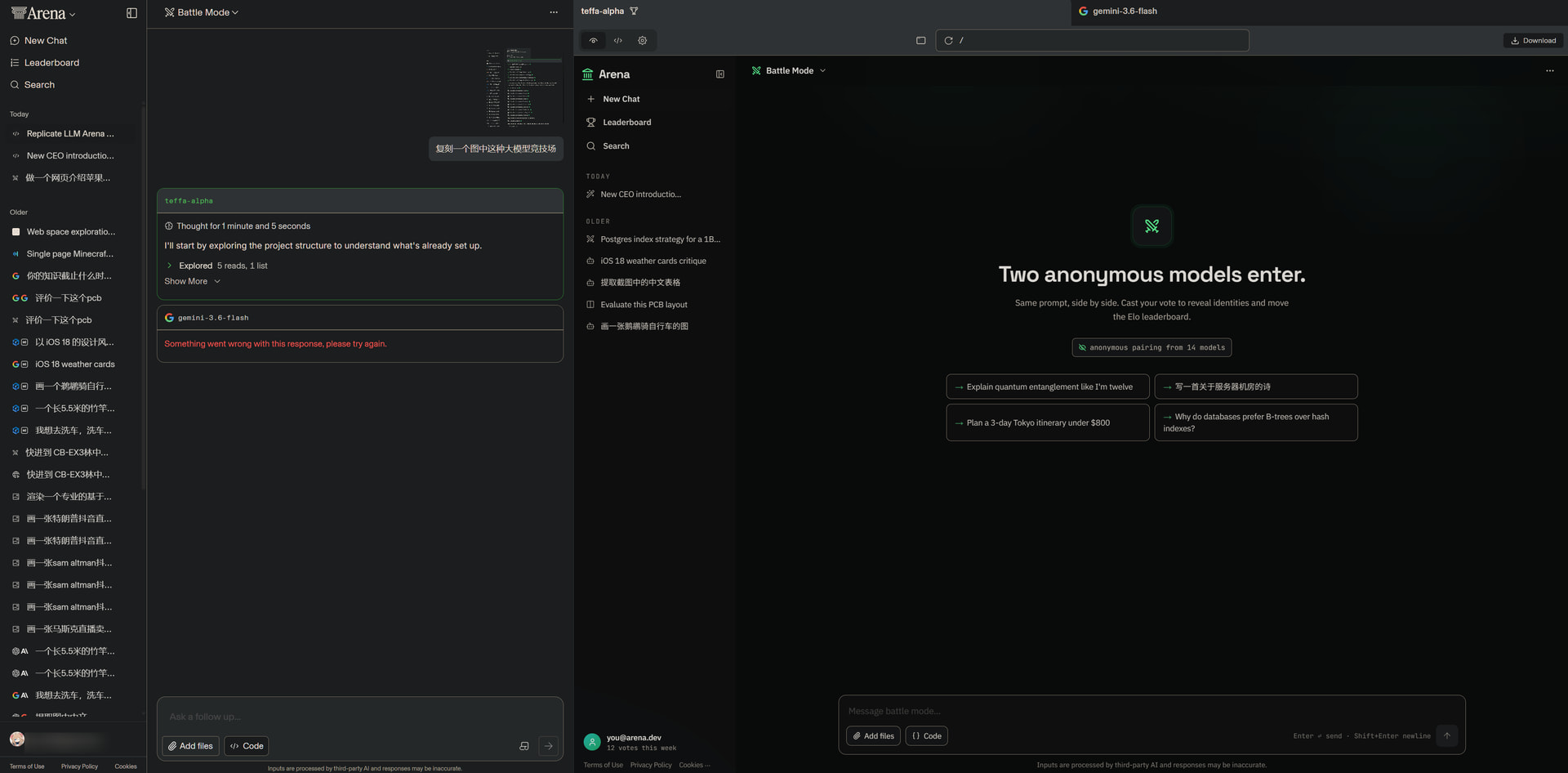The image size is (1568, 773).
Task: Expand the Explored 5 reads item
Action: [x=217, y=266]
